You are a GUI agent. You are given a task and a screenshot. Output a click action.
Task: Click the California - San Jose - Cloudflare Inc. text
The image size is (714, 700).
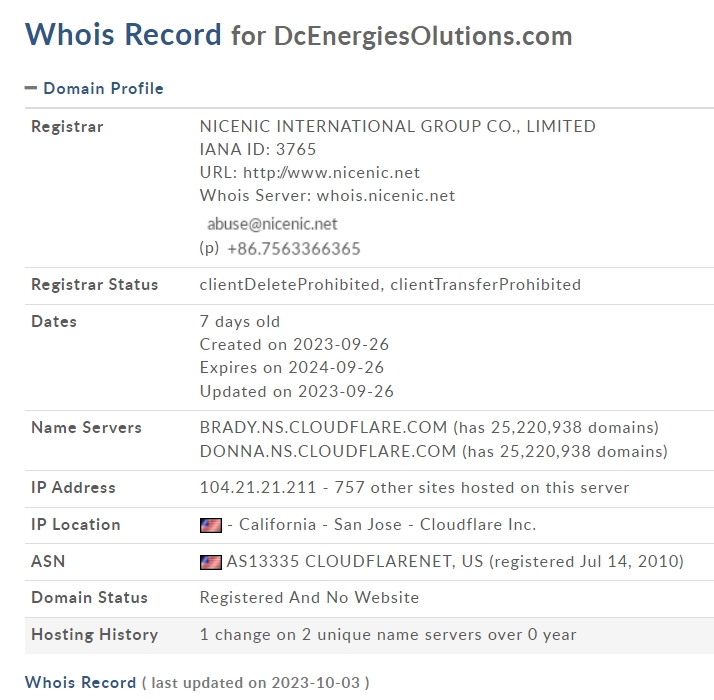pos(388,525)
